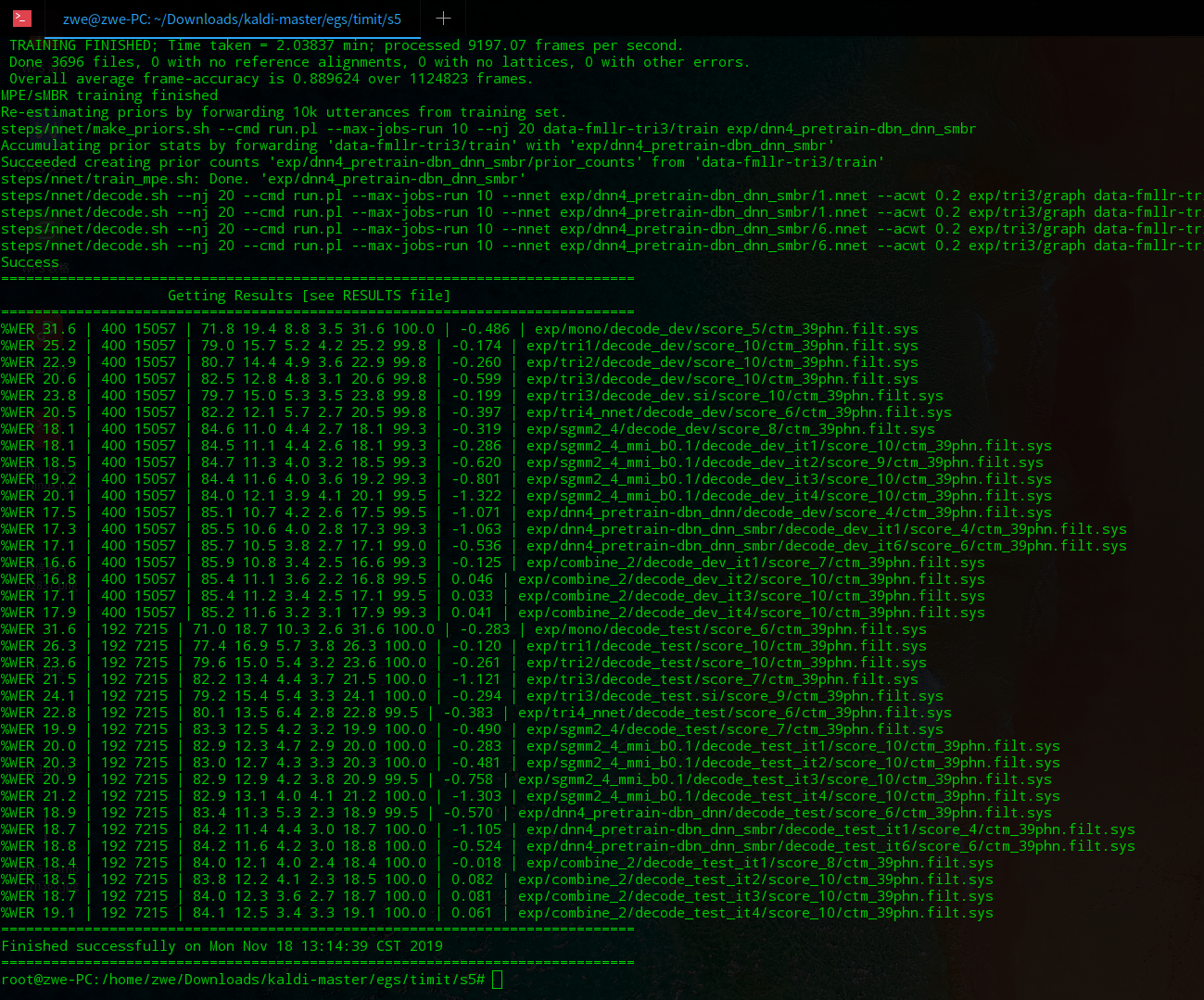Click the MPE/sMBR training finished line
This screenshot has height=1000, width=1204.
click(x=108, y=95)
